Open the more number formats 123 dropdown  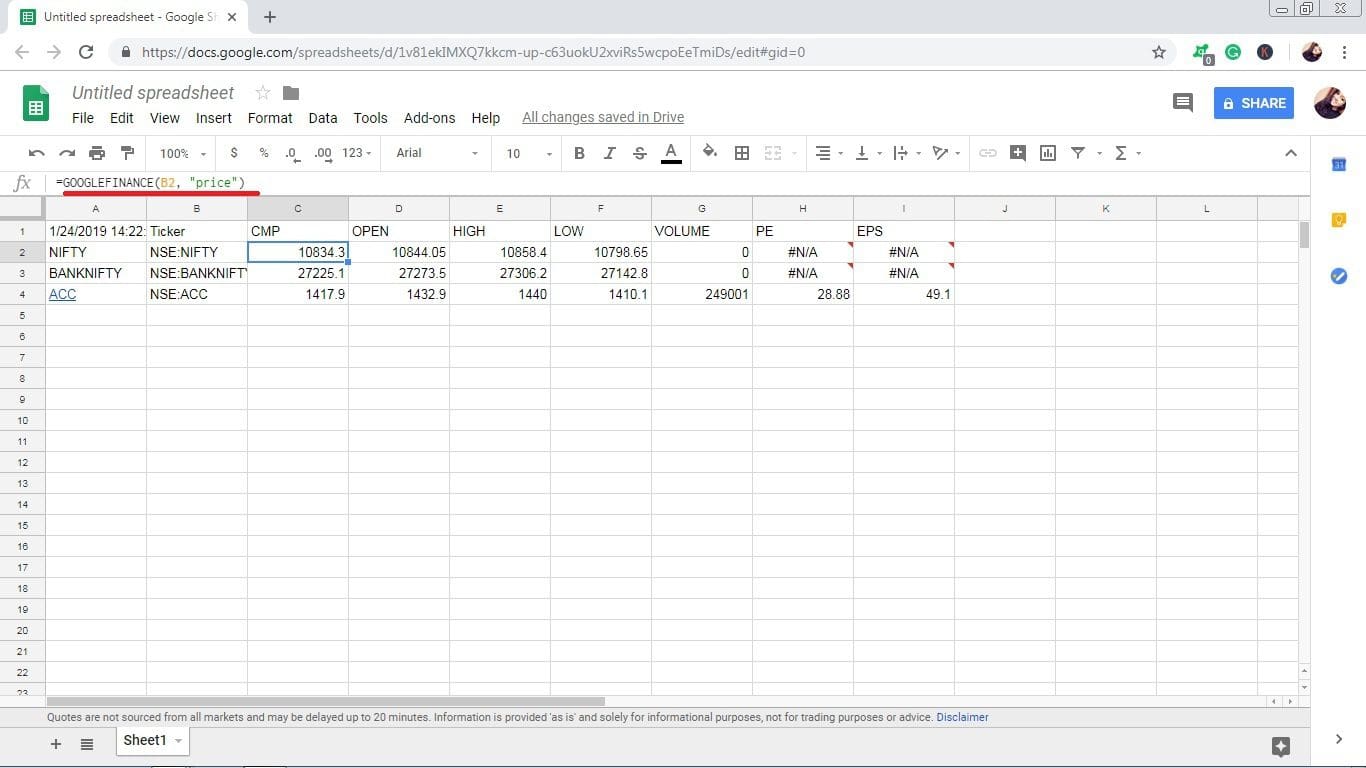pos(357,153)
